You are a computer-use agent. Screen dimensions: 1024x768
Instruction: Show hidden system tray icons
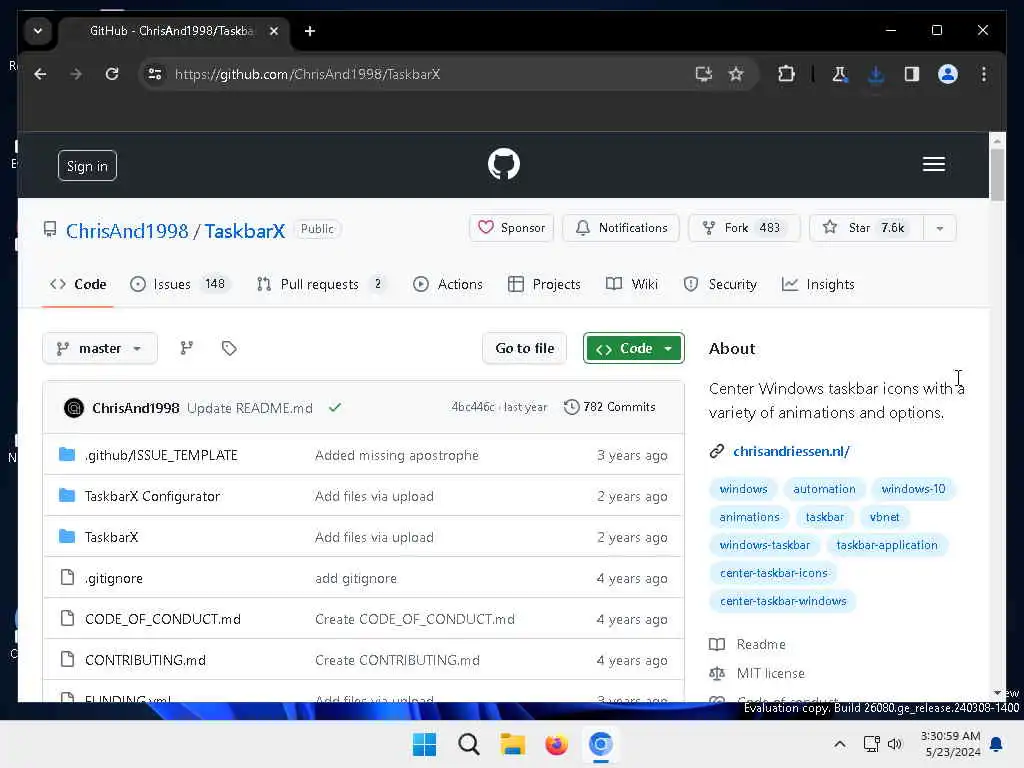tap(840, 744)
